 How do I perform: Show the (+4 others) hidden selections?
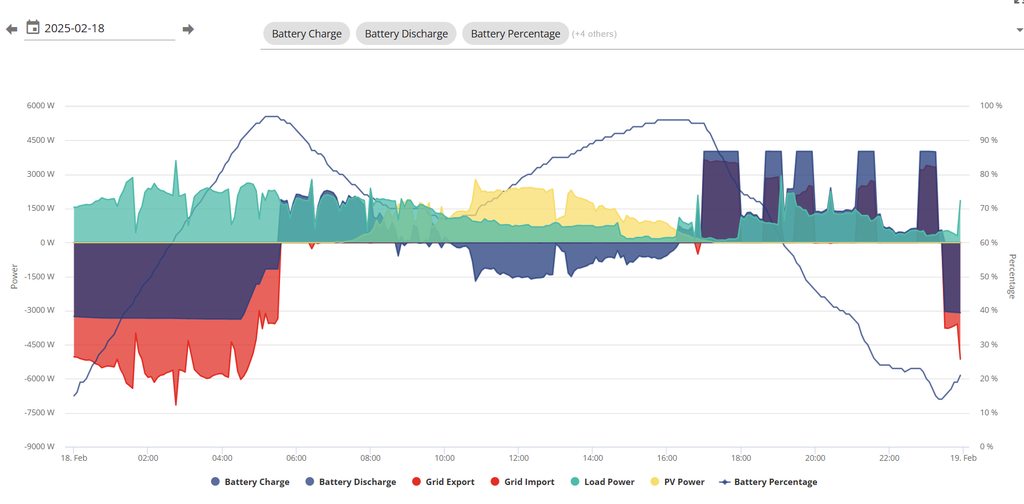tap(594, 34)
